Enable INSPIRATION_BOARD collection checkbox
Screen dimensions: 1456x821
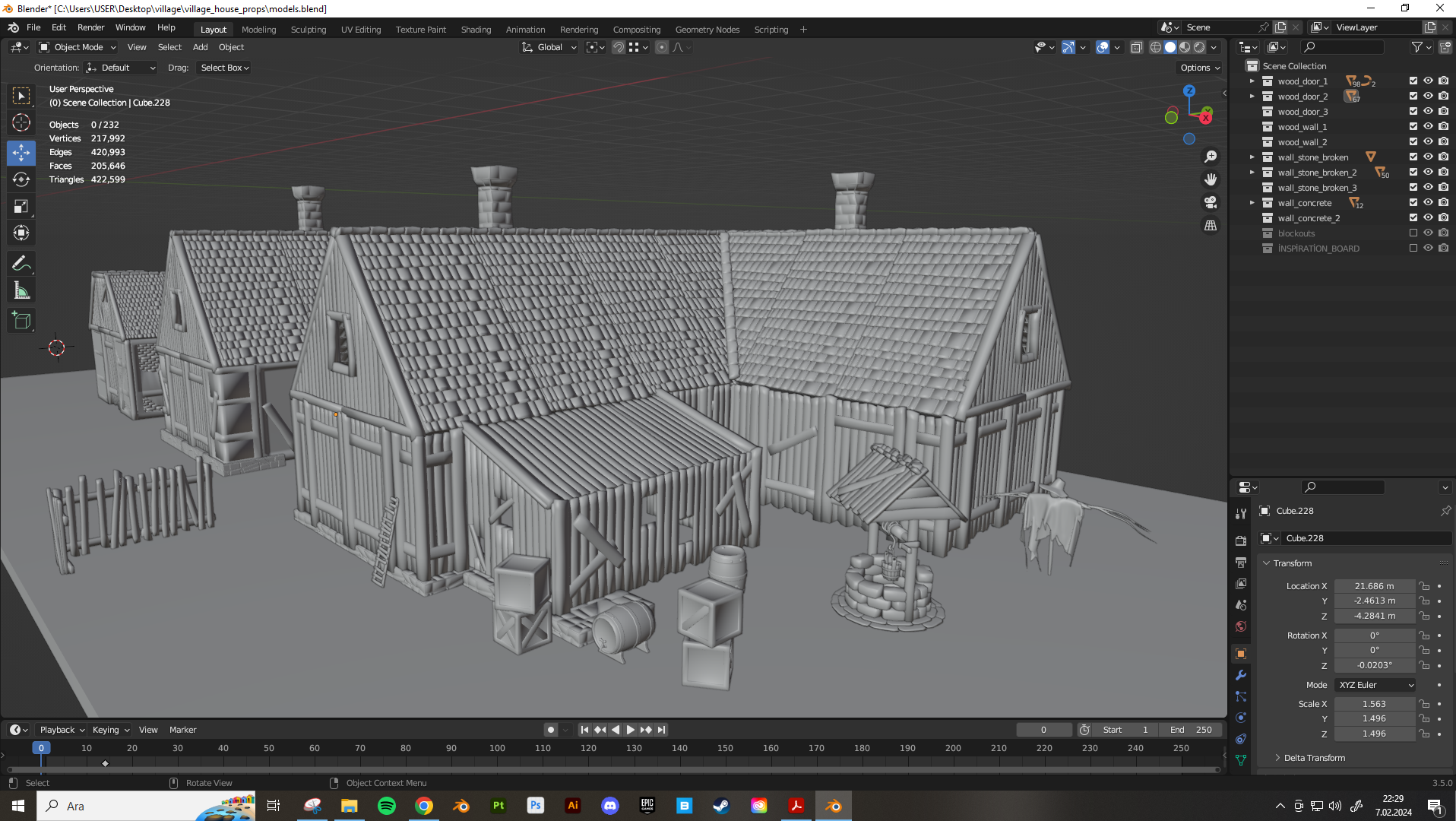1413,249
